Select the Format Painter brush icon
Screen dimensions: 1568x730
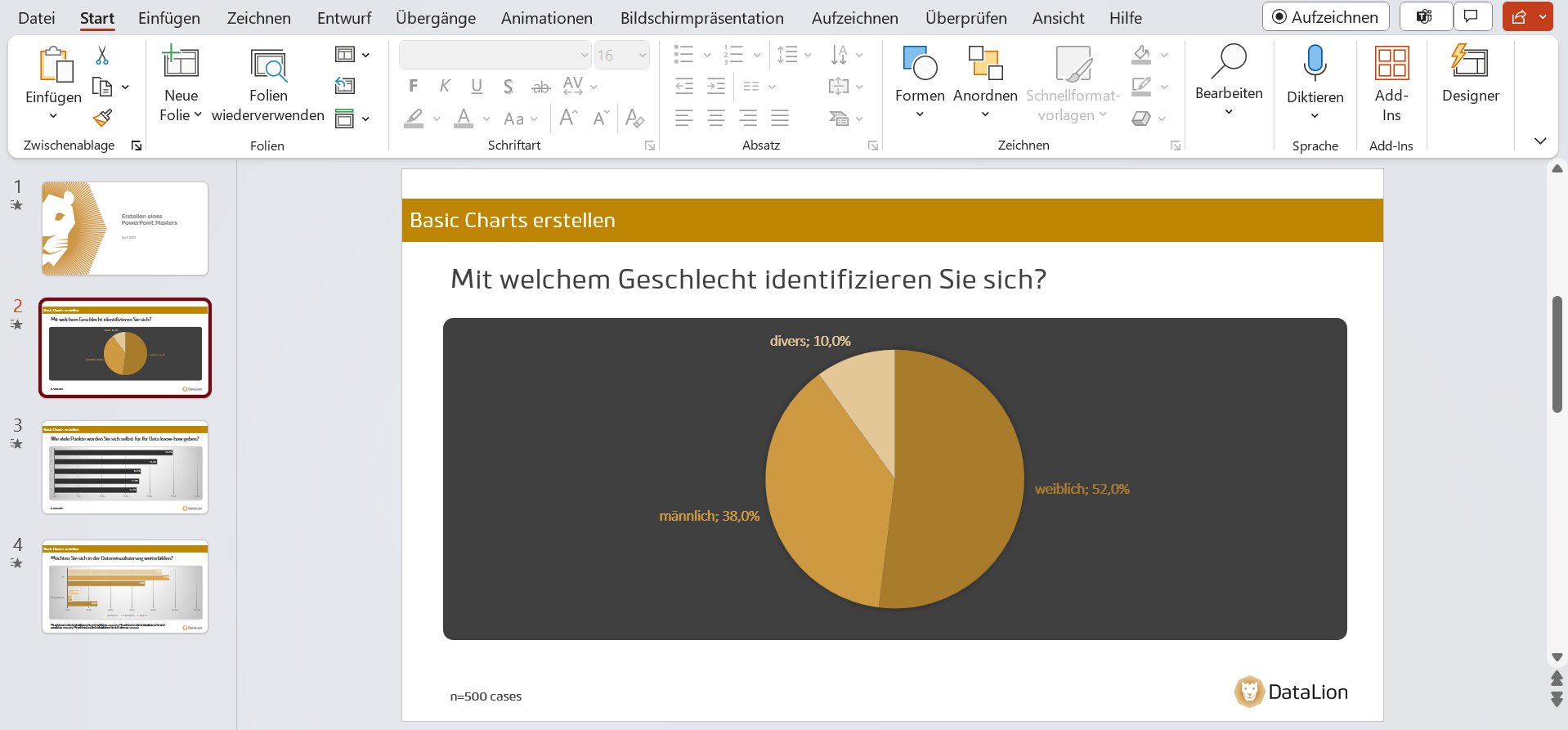click(102, 118)
